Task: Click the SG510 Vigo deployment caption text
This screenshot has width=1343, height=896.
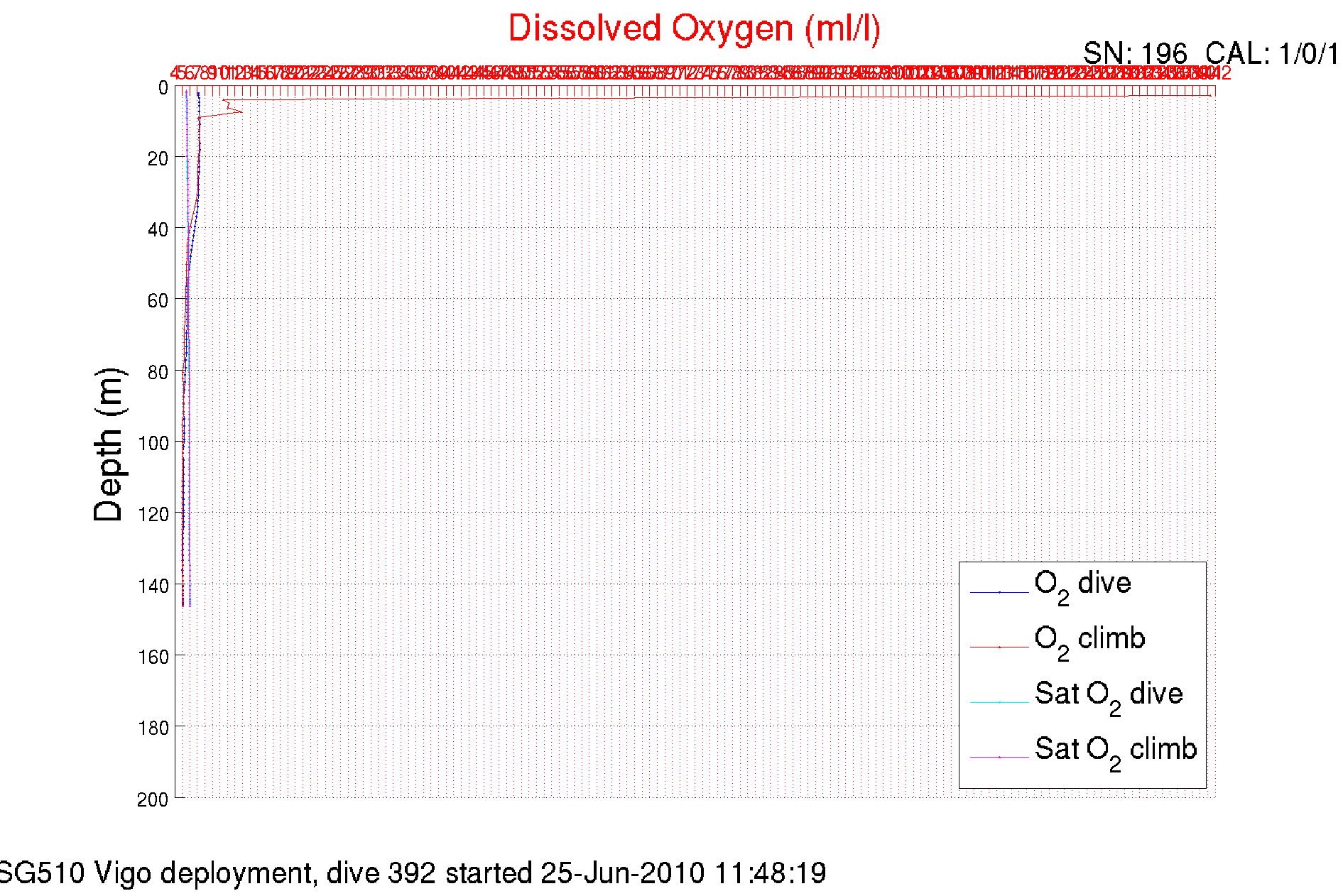Action: pos(412,873)
